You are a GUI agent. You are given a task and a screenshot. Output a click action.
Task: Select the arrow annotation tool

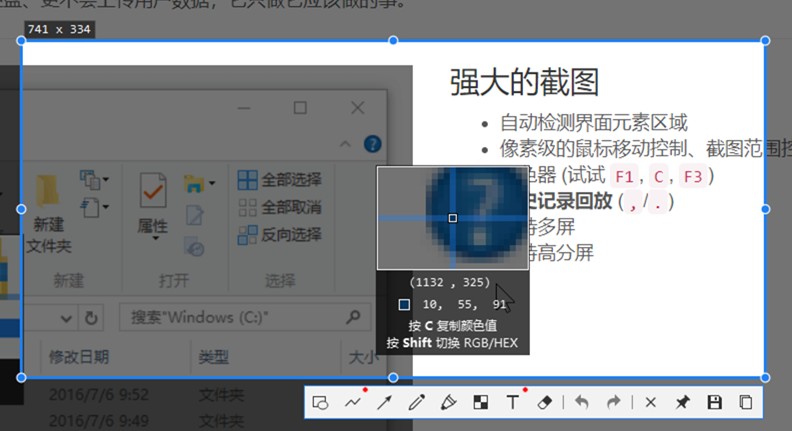coord(384,403)
